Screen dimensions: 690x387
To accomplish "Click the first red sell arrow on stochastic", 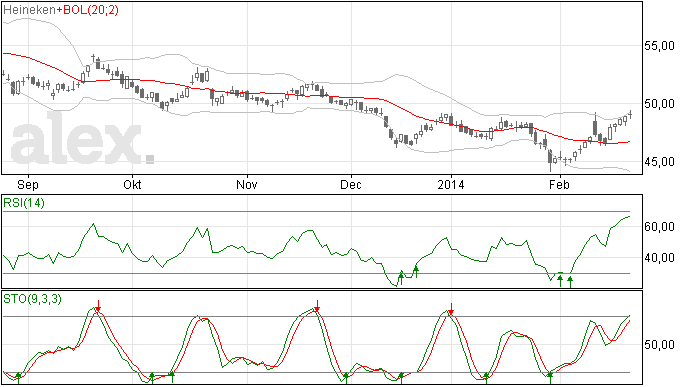I will pos(99,306).
